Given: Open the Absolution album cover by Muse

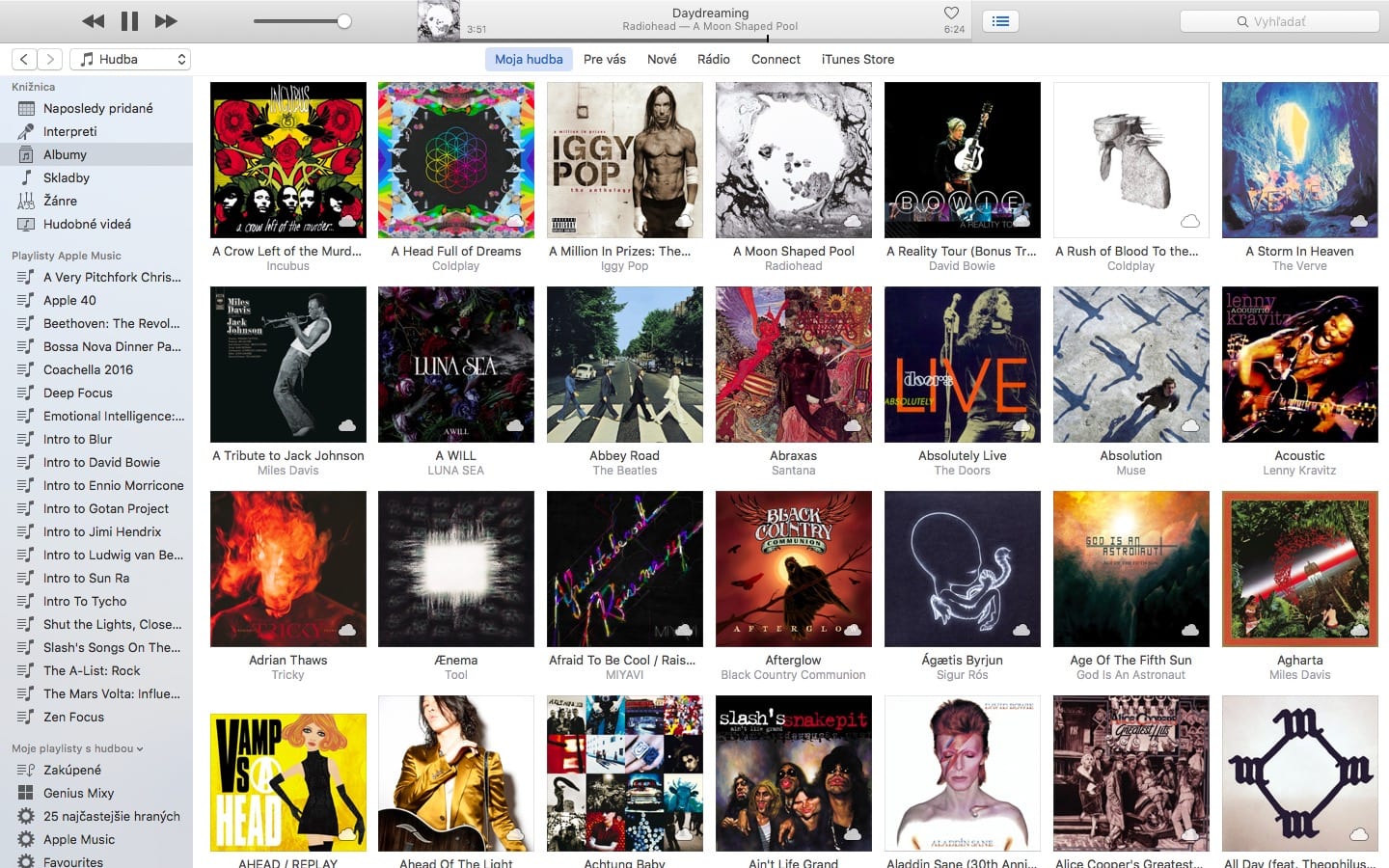Looking at the screenshot, I should click(x=1131, y=365).
